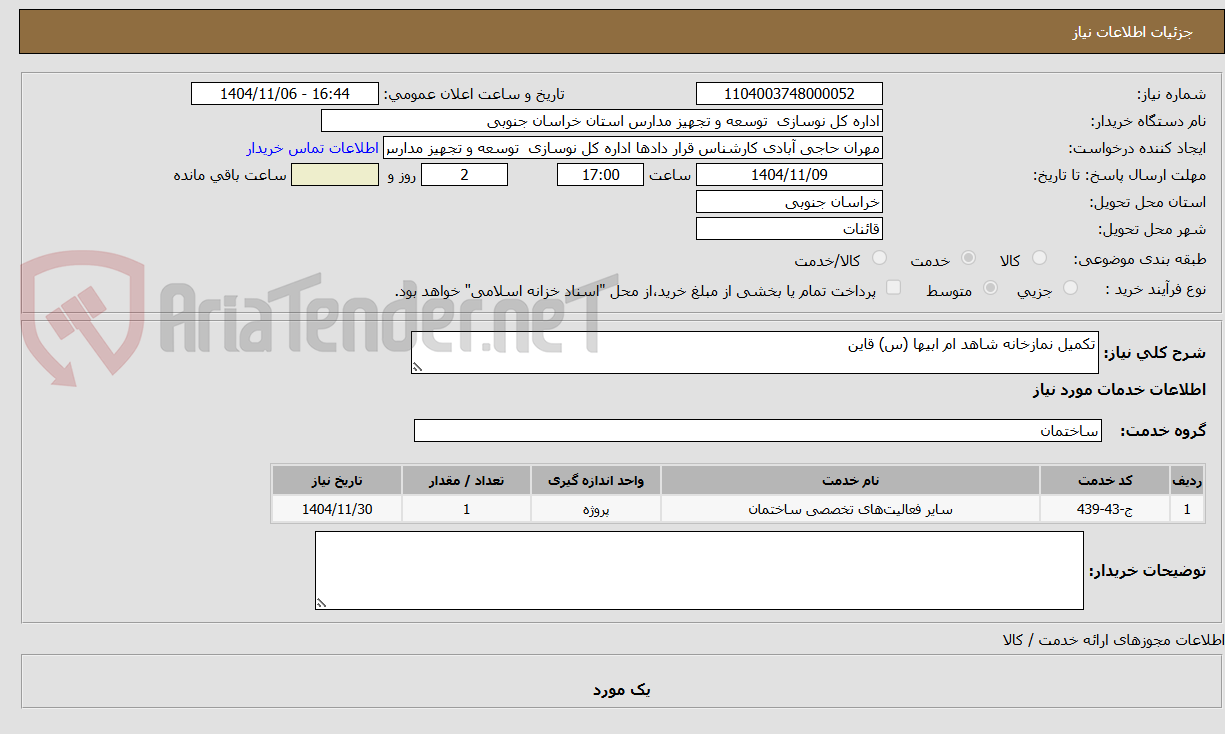Select the جزیی purchase type radio
1225x734 pixels.
click(x=1071, y=288)
